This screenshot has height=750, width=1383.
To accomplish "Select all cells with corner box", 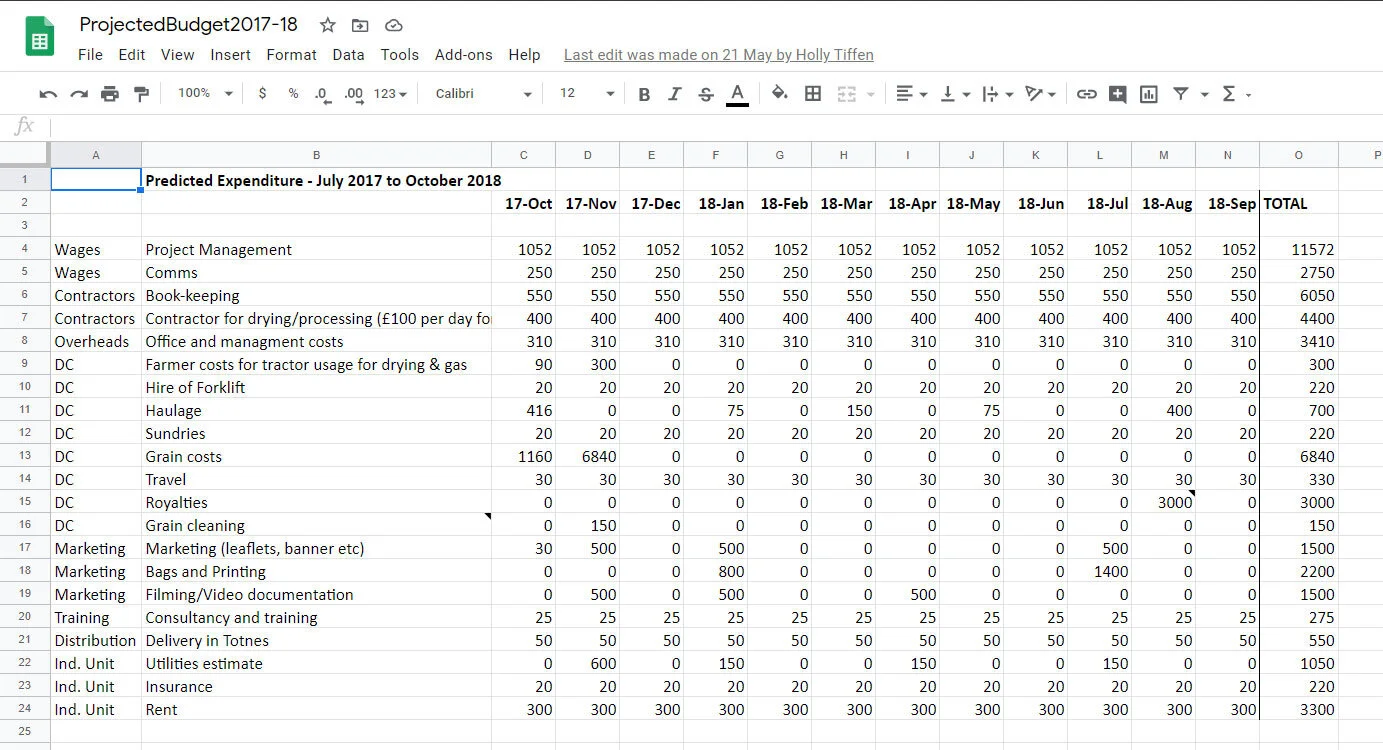I will (x=25, y=154).
